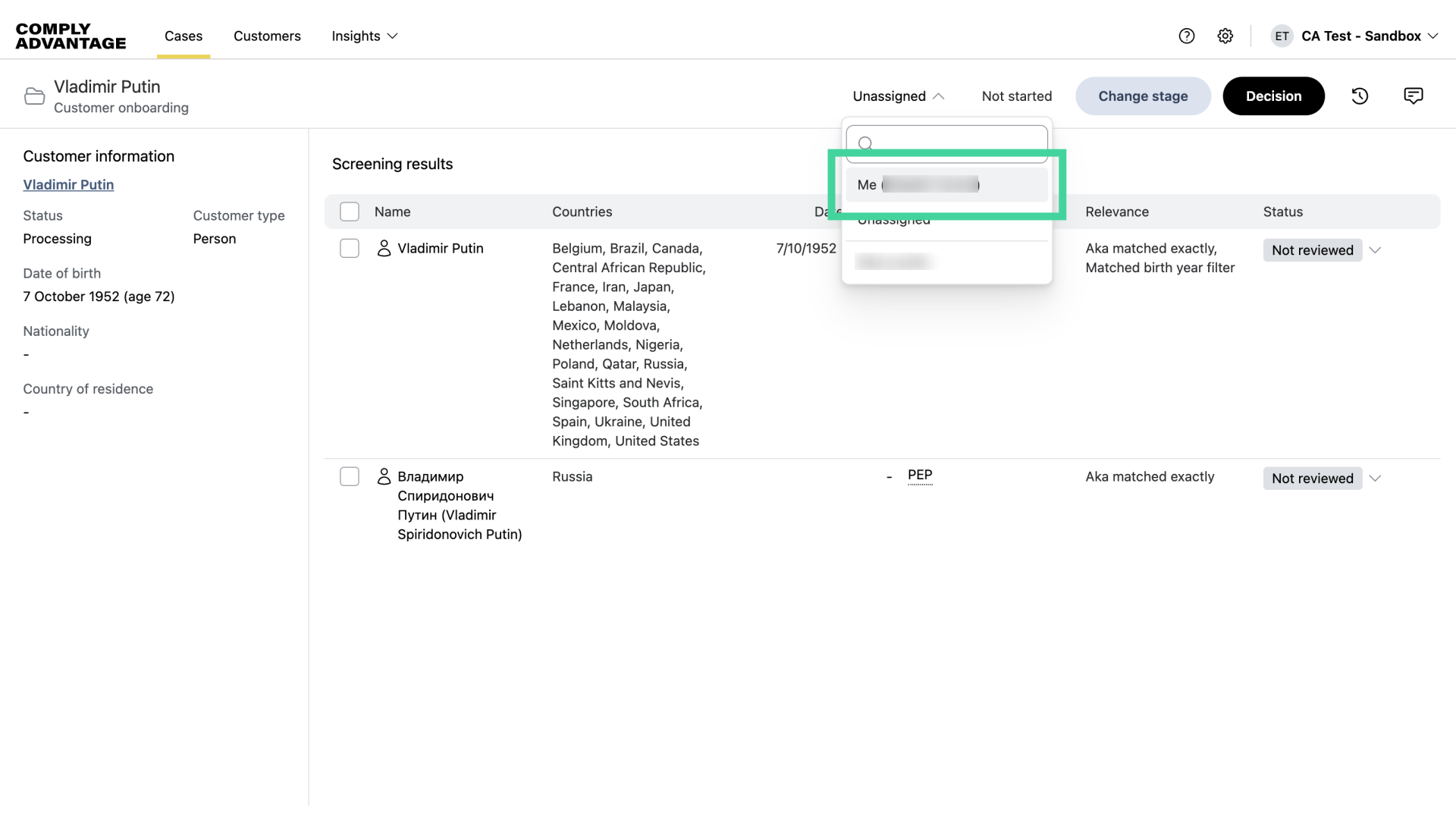Click person icon beside Vladimir Putin row
Image resolution: width=1456 pixels, height=819 pixels.
384,249
